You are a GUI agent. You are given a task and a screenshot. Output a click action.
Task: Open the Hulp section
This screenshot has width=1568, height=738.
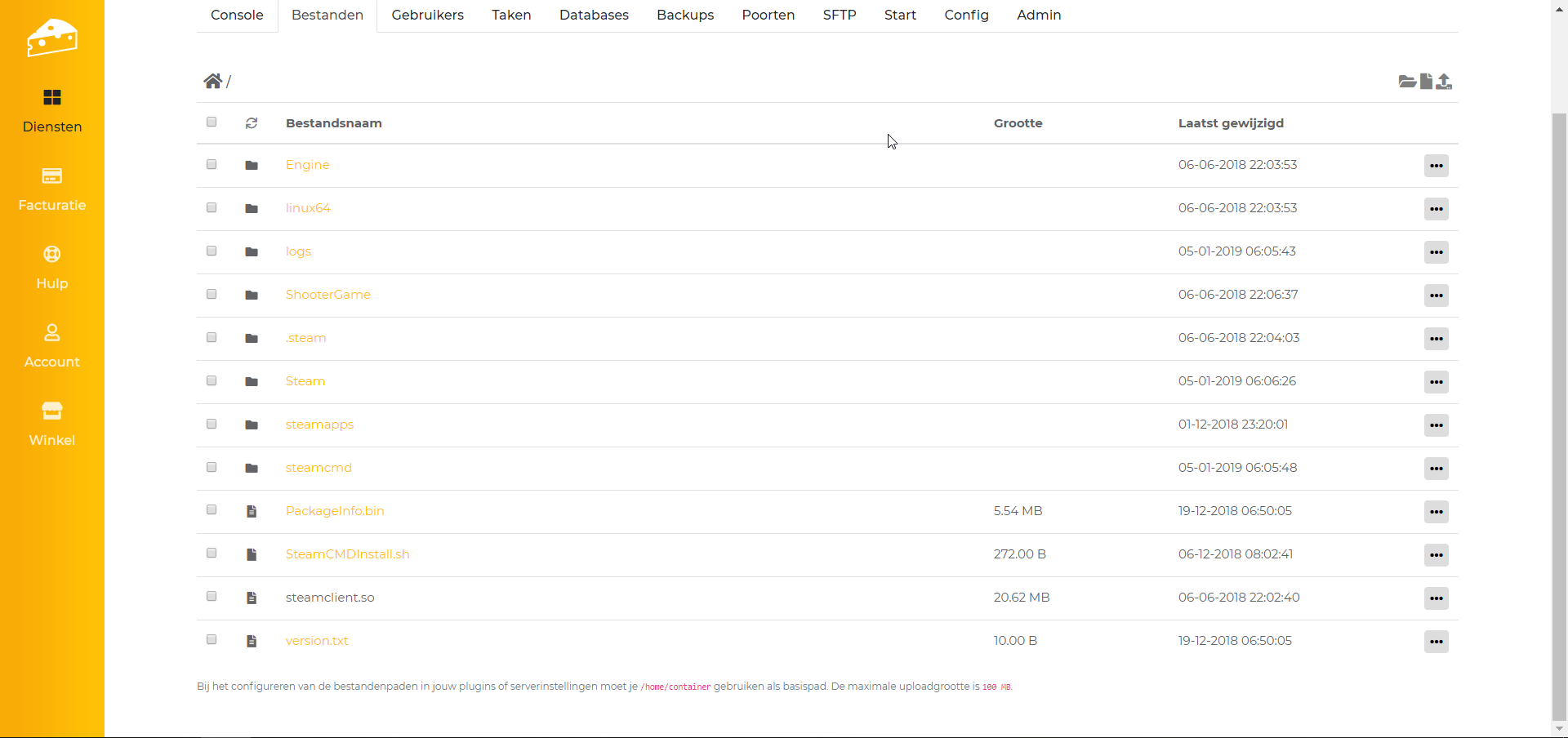[x=52, y=268]
